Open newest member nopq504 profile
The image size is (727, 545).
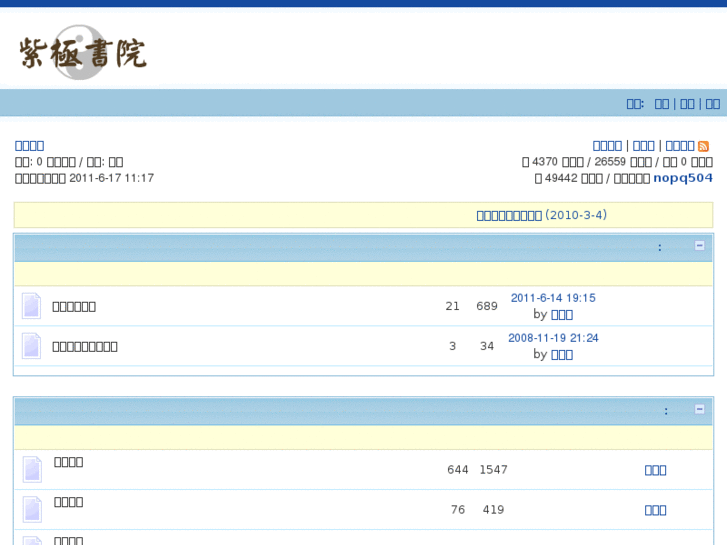coord(682,178)
